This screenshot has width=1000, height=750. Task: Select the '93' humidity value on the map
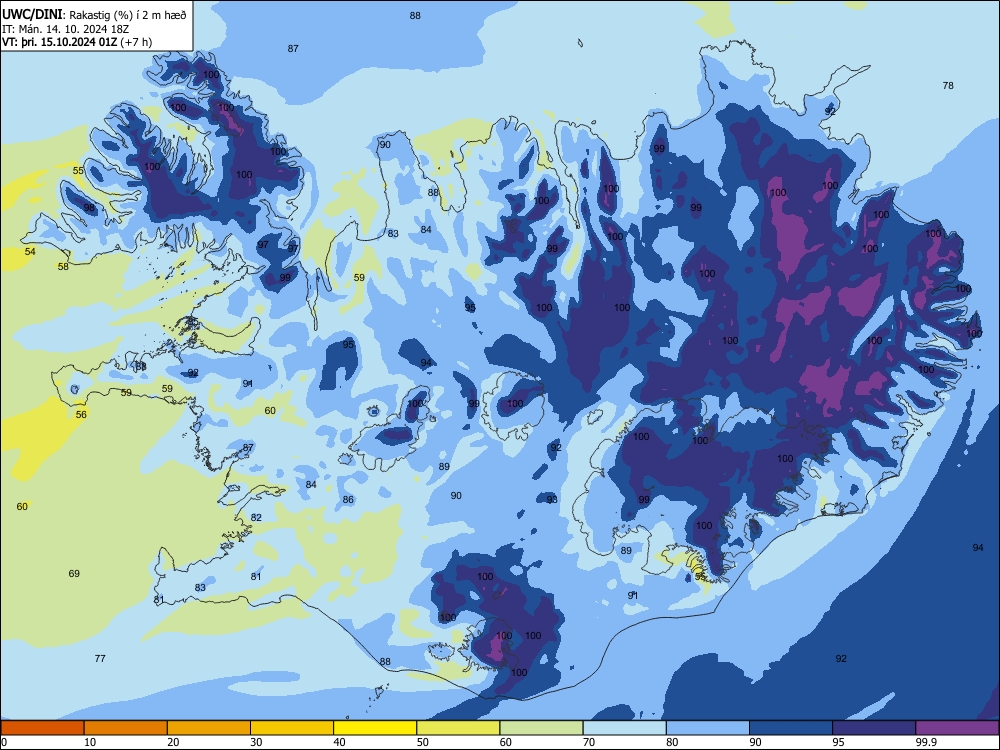(x=552, y=499)
